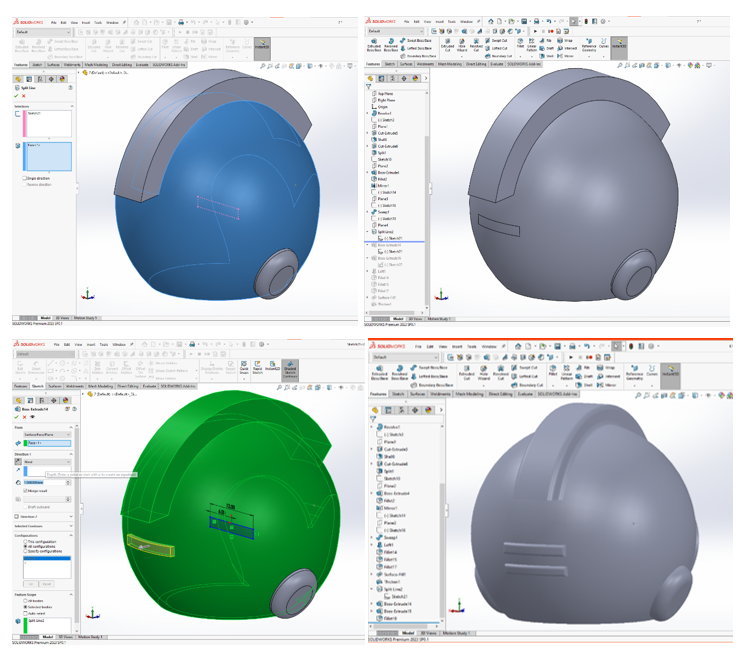Screen dimensions: 747x652
Task: Click the detailed preview eye icon in Boss-Extrude14
Action: point(34,417)
